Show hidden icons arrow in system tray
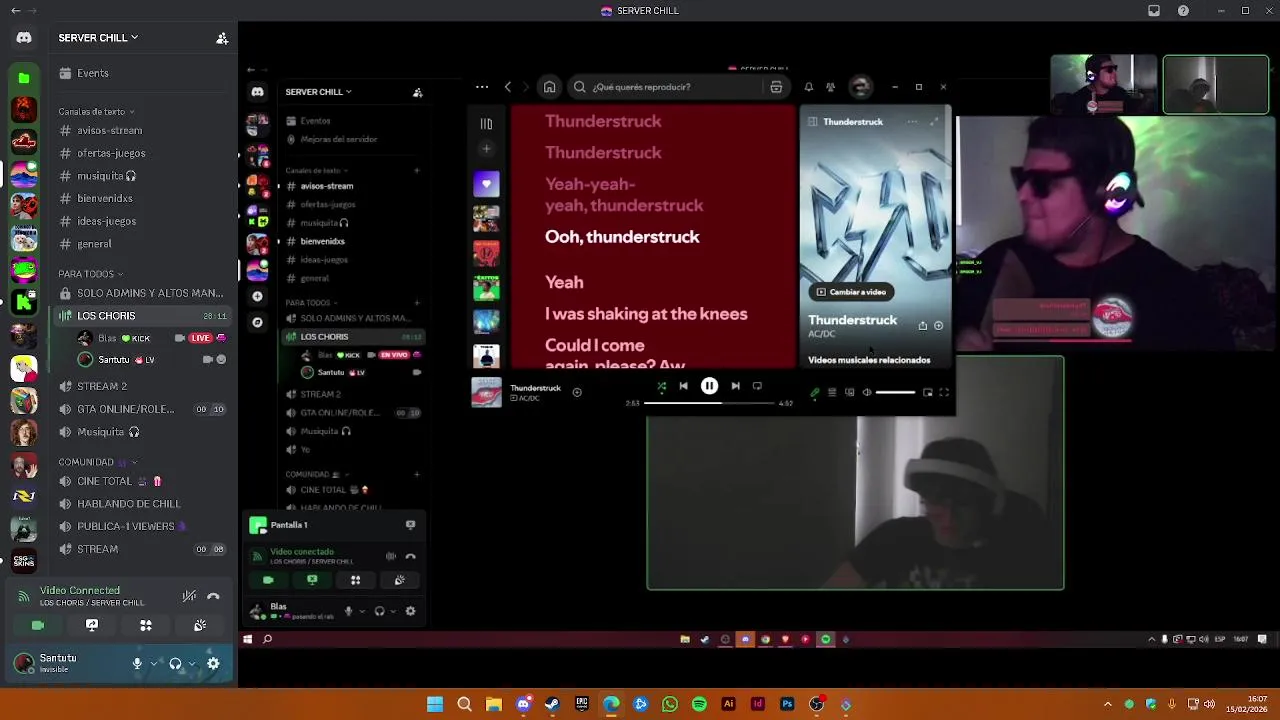 (1107, 705)
